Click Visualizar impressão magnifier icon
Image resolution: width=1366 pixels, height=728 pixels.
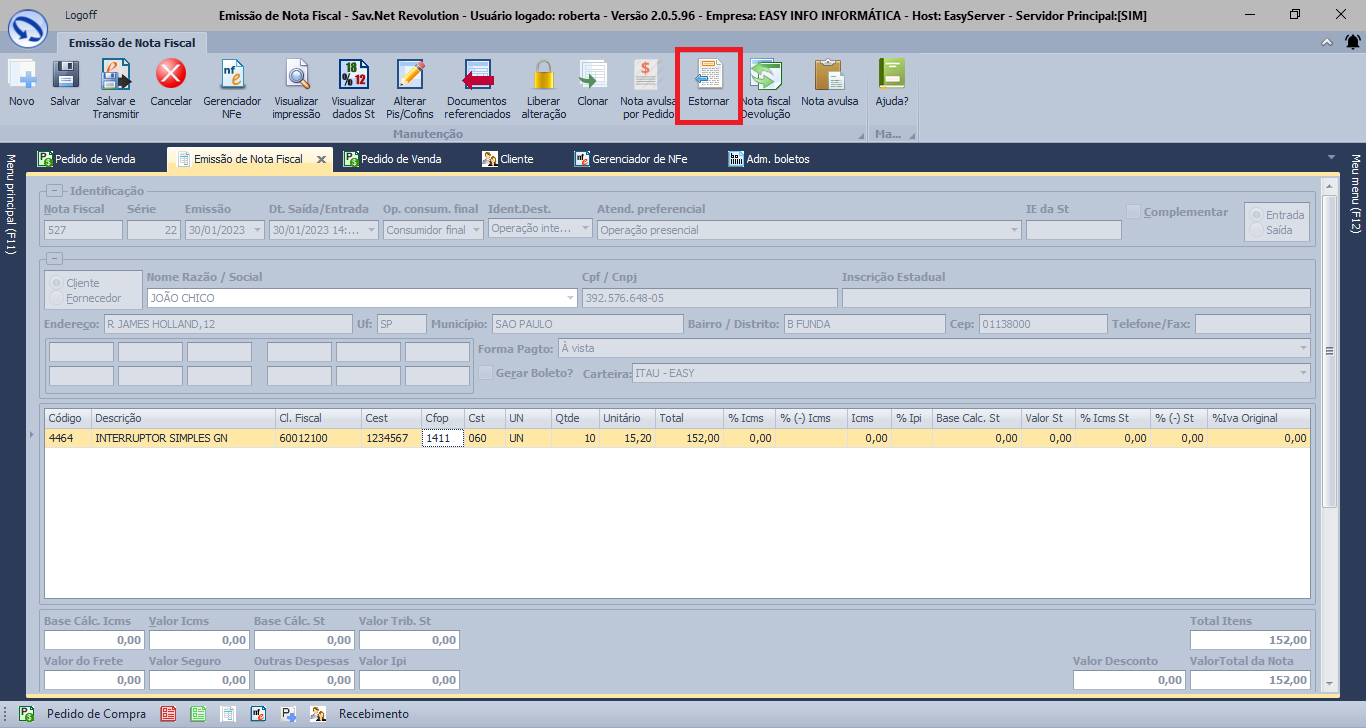pos(296,75)
